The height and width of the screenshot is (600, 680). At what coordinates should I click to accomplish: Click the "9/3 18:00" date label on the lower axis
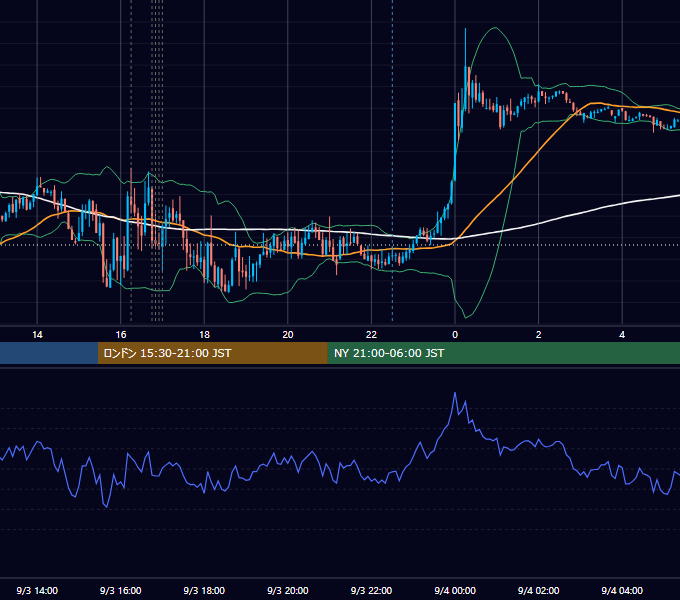204,591
